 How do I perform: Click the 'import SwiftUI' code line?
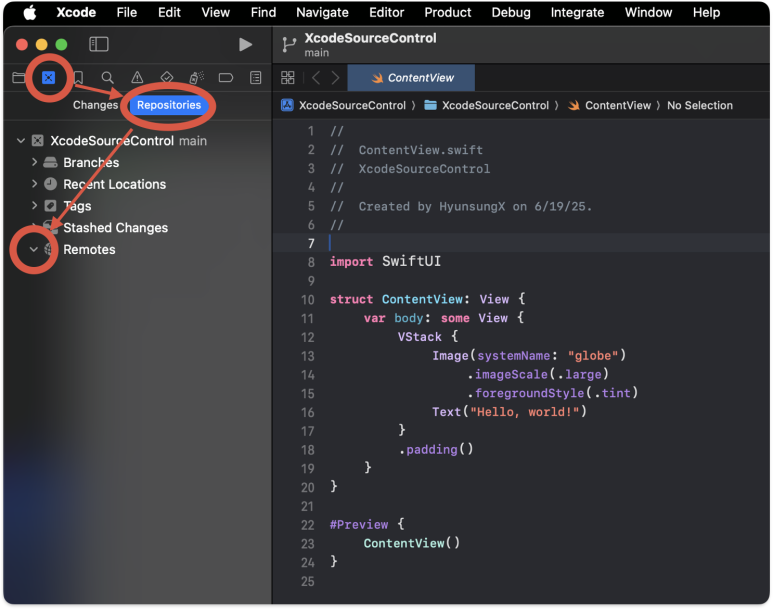tap(385, 261)
